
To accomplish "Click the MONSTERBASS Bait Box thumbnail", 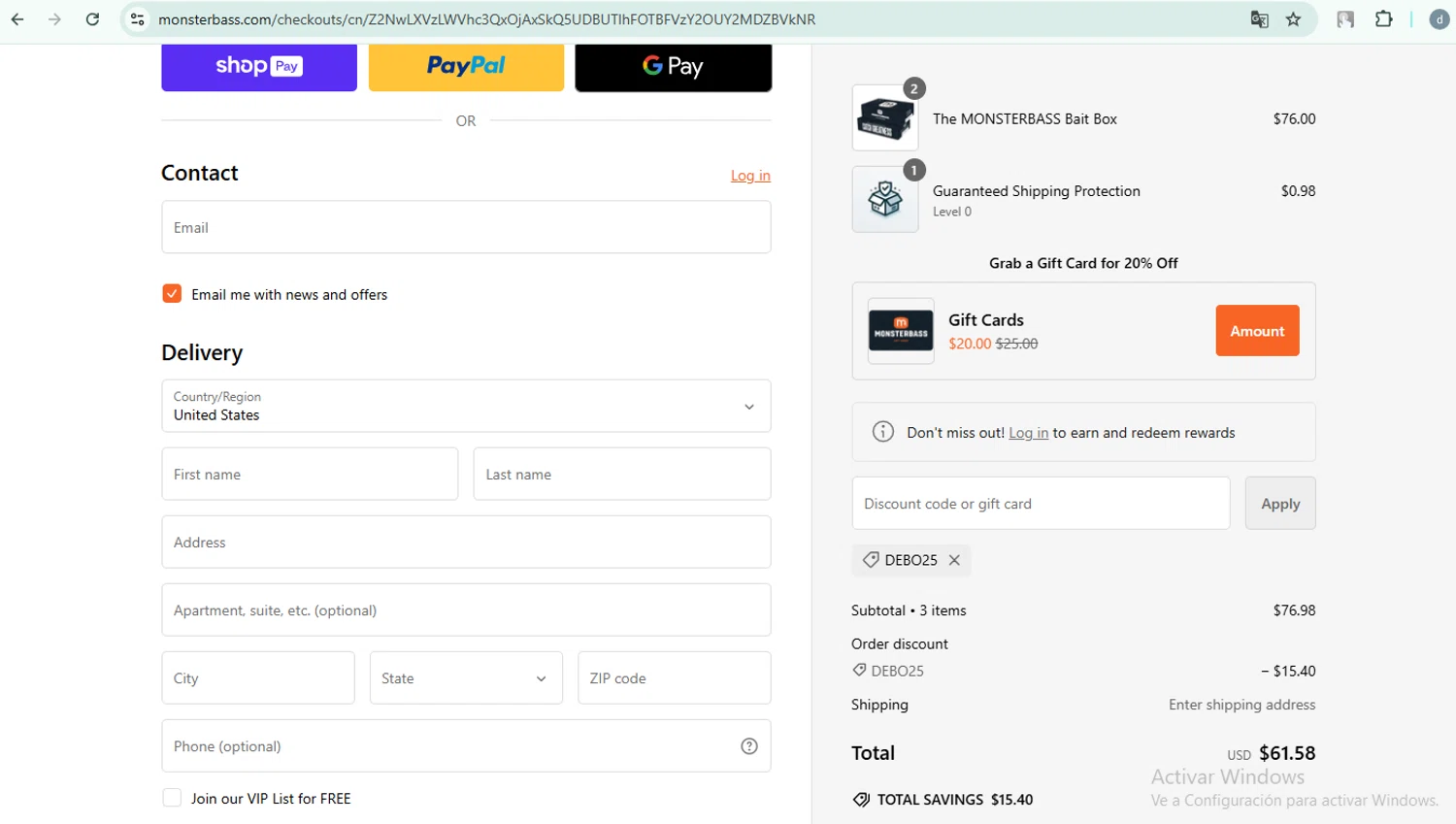I will 885,118.
